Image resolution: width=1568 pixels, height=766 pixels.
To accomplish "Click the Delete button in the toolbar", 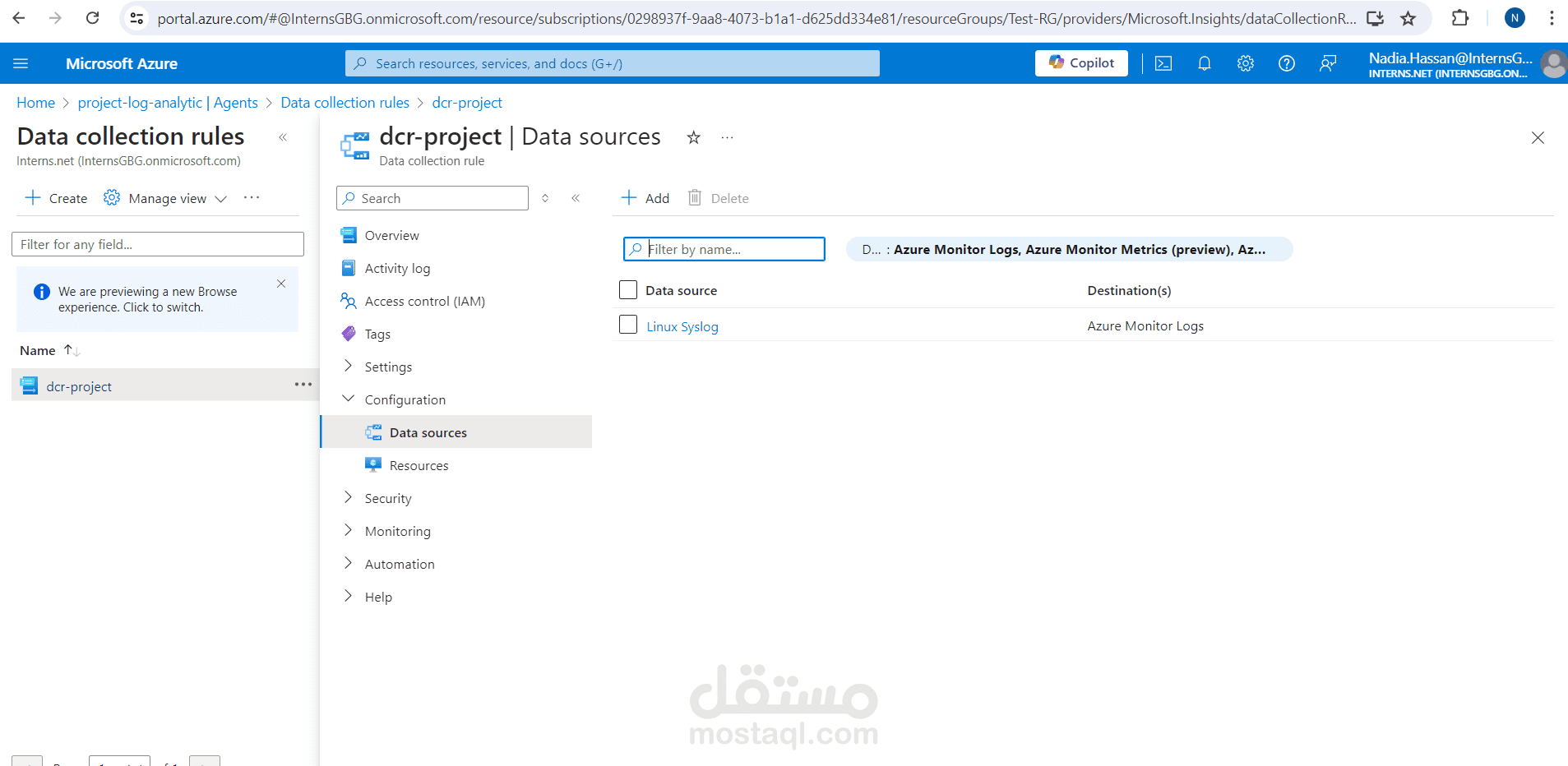I will click(719, 198).
